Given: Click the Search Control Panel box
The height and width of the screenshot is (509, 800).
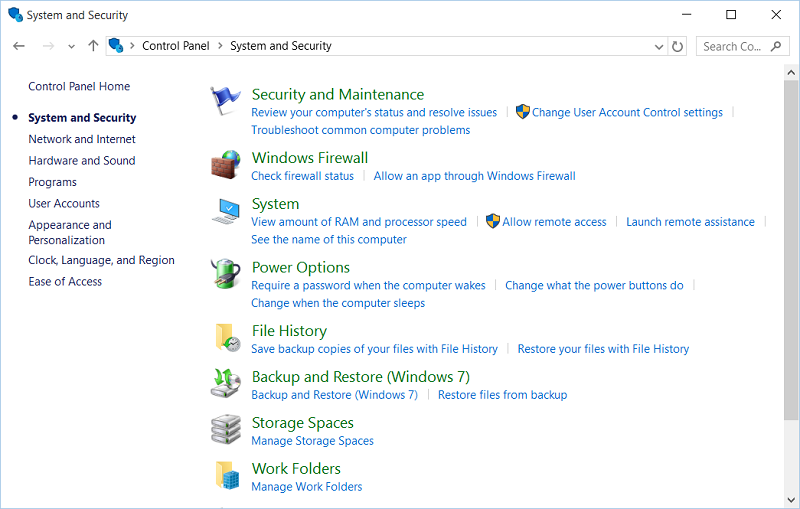Looking at the screenshot, I should [733, 46].
